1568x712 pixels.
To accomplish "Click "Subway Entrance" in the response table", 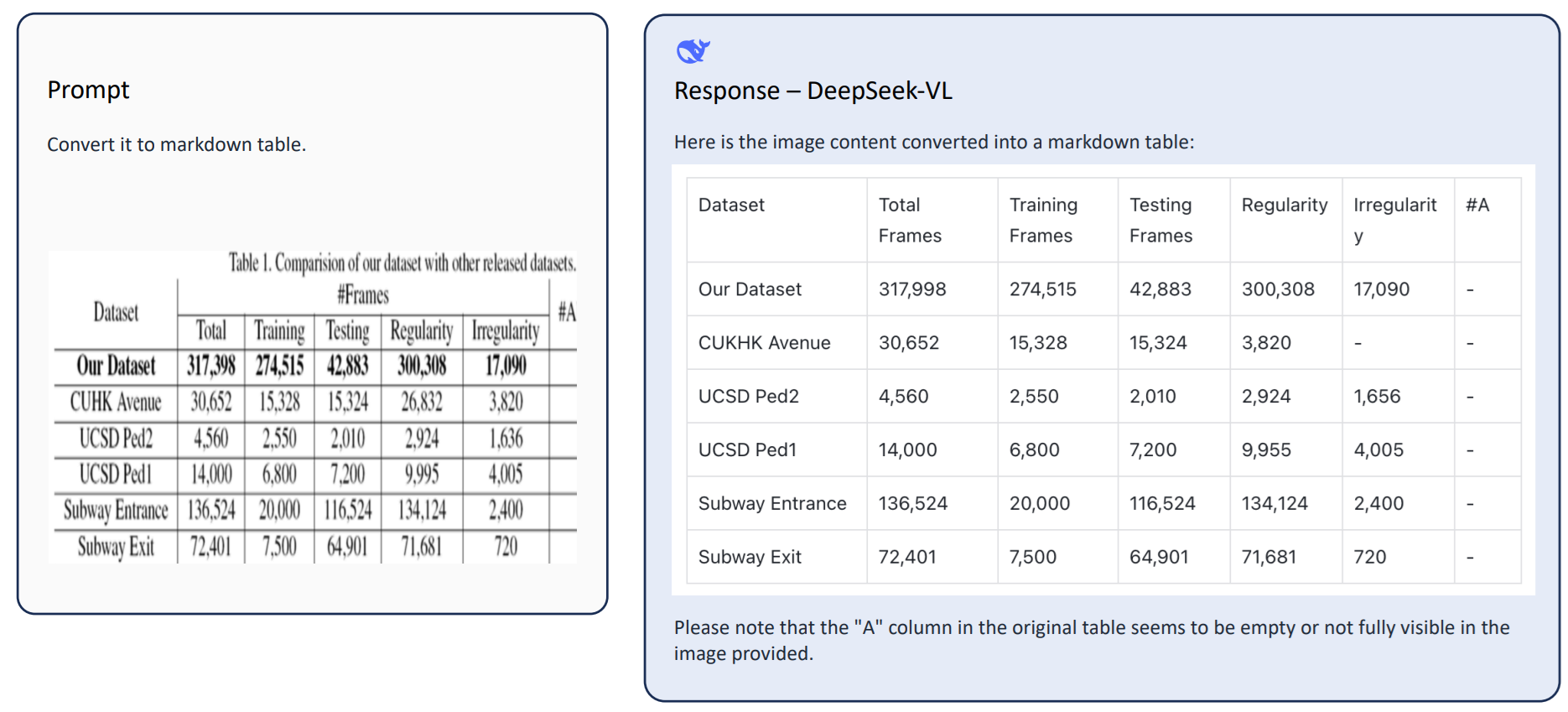I will tap(771, 503).
